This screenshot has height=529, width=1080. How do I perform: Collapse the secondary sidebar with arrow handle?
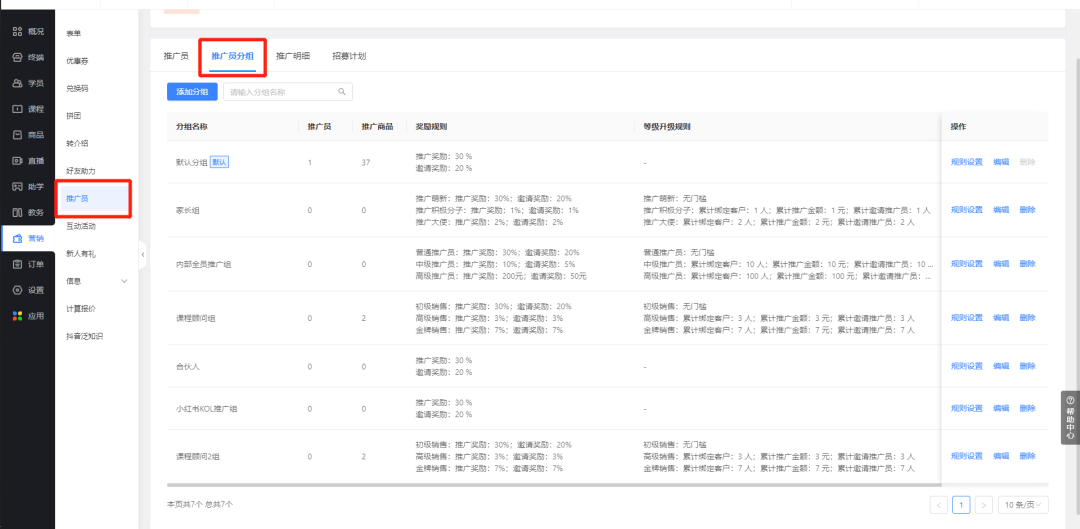point(142,255)
